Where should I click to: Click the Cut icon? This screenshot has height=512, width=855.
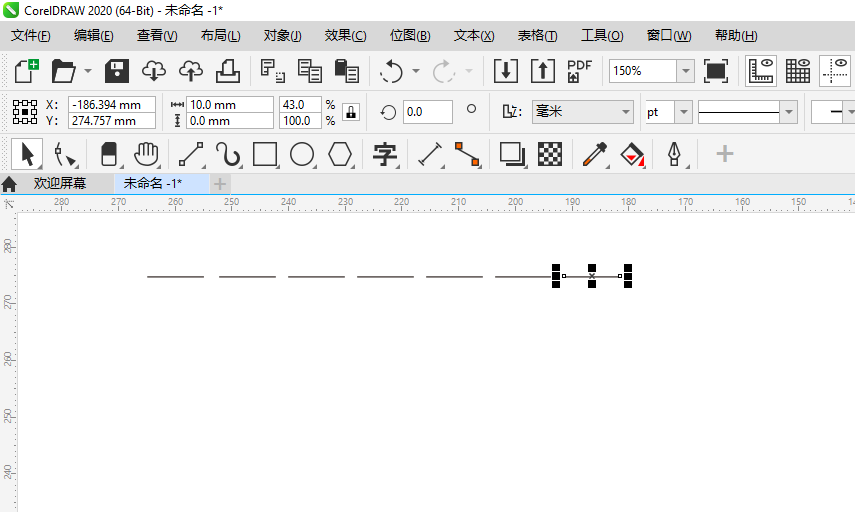pos(273,71)
